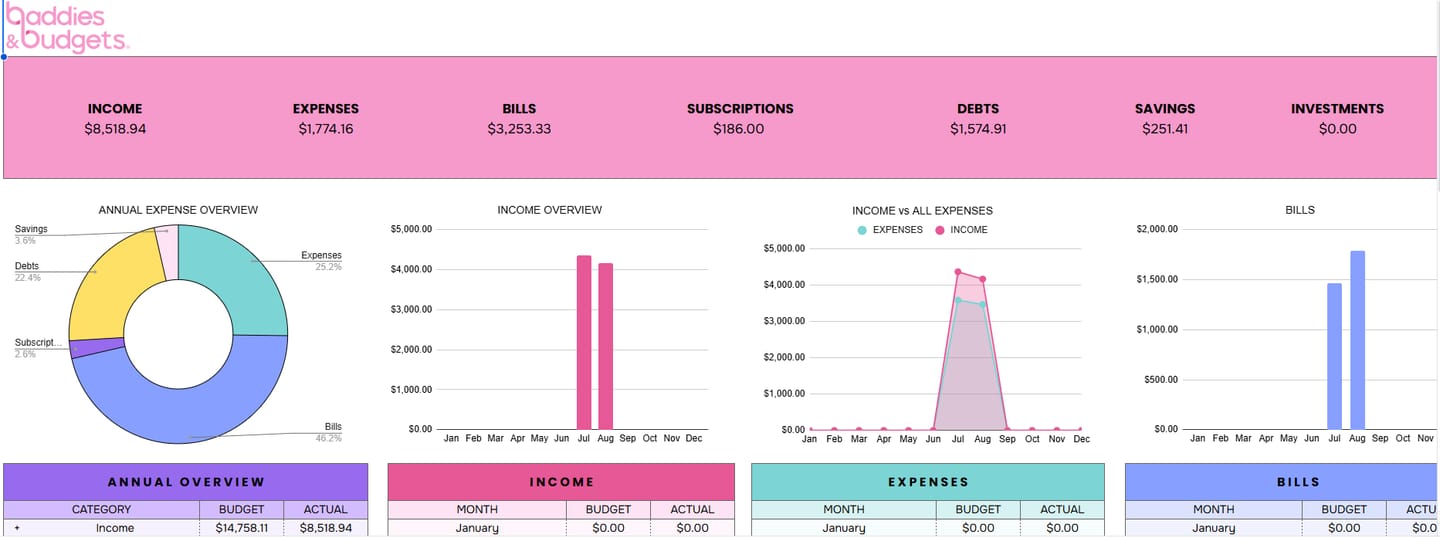This screenshot has height=537, width=1440.
Task: Select the $1,574.91 debts total
Action: tap(978, 129)
